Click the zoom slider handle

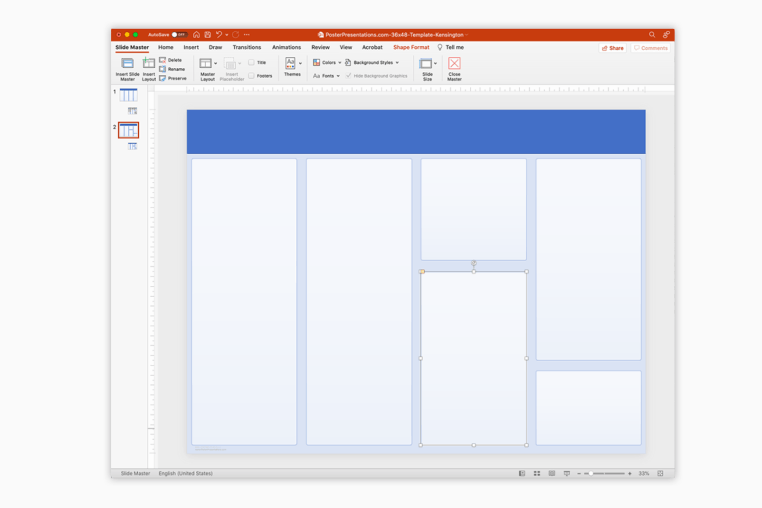click(x=590, y=473)
